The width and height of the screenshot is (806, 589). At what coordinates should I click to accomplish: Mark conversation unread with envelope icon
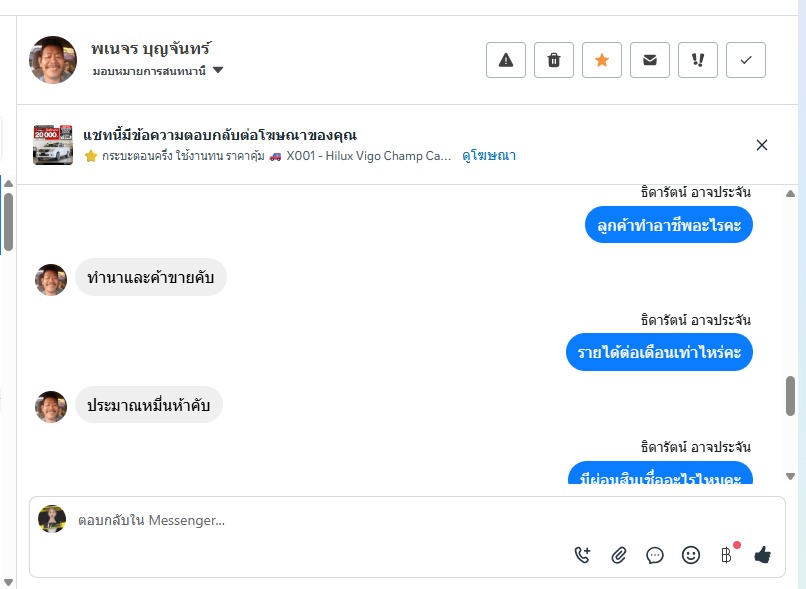point(650,60)
